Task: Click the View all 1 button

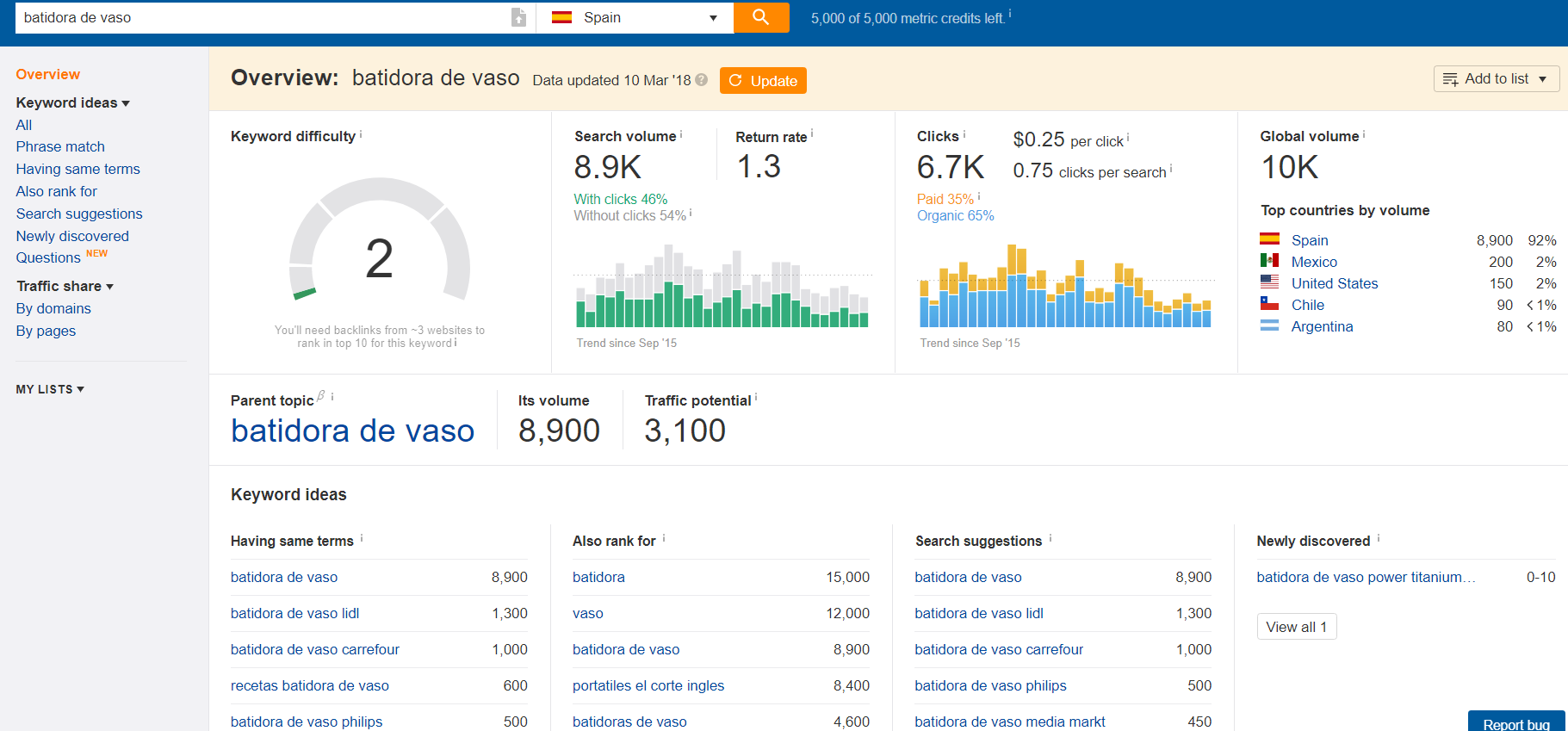Action: click(1297, 627)
